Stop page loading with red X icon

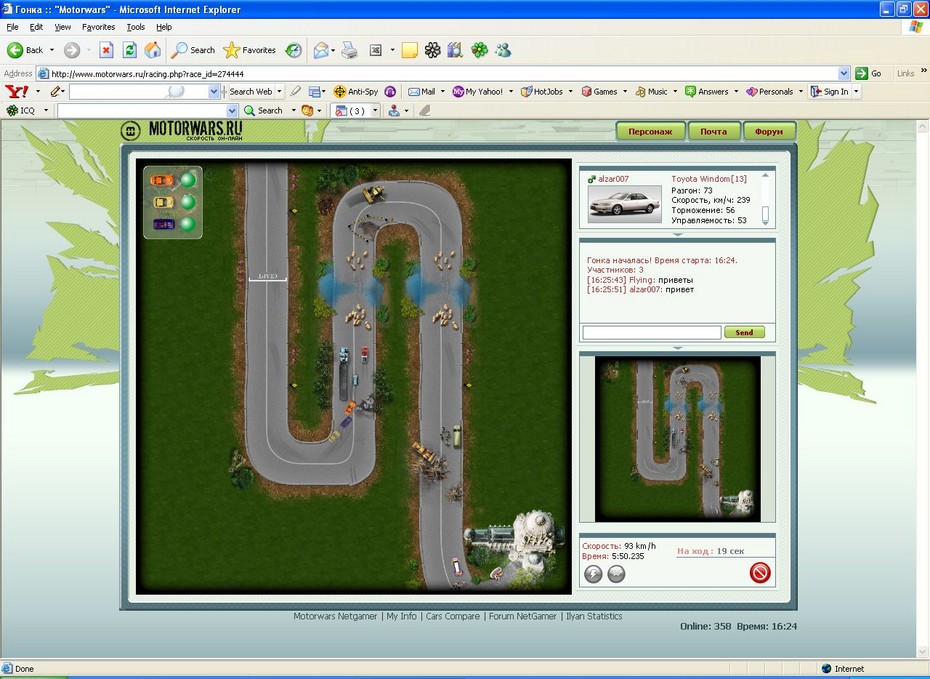106,50
